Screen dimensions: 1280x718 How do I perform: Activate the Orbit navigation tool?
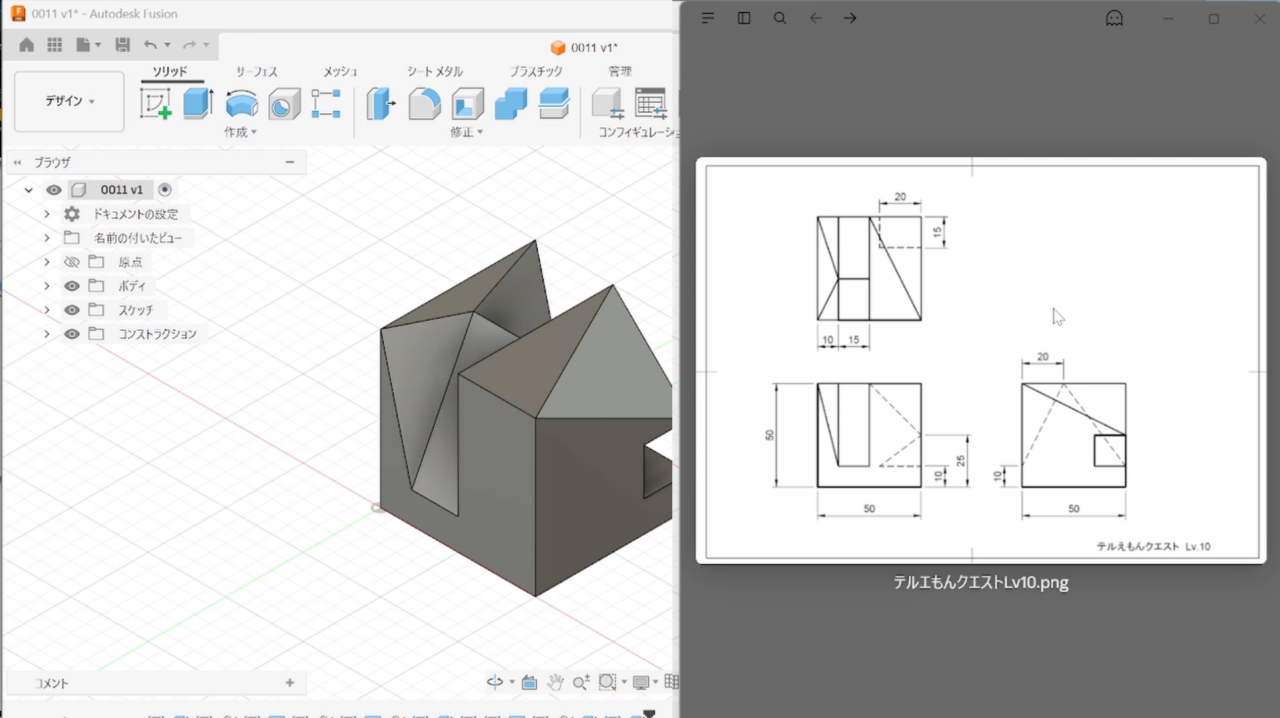pos(494,682)
